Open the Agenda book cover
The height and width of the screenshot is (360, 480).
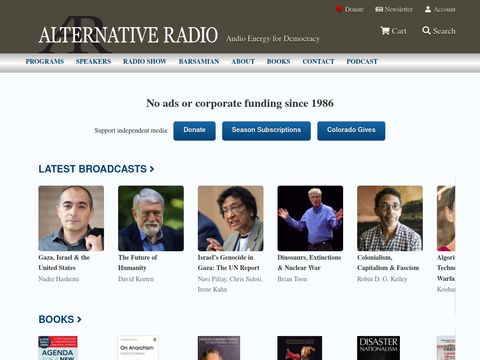[x=58, y=348]
